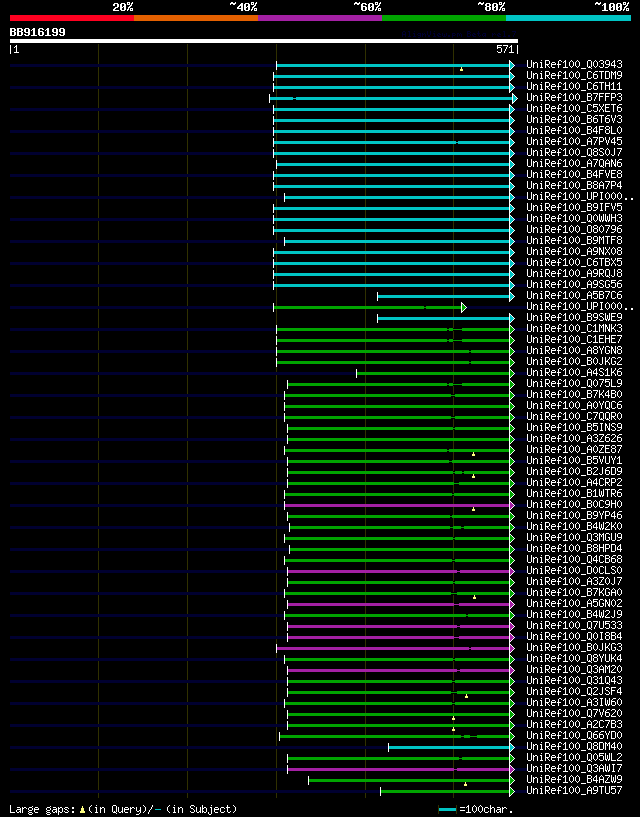Click the Large gaps legend text
The height and width of the screenshot is (817, 640).
(44, 810)
